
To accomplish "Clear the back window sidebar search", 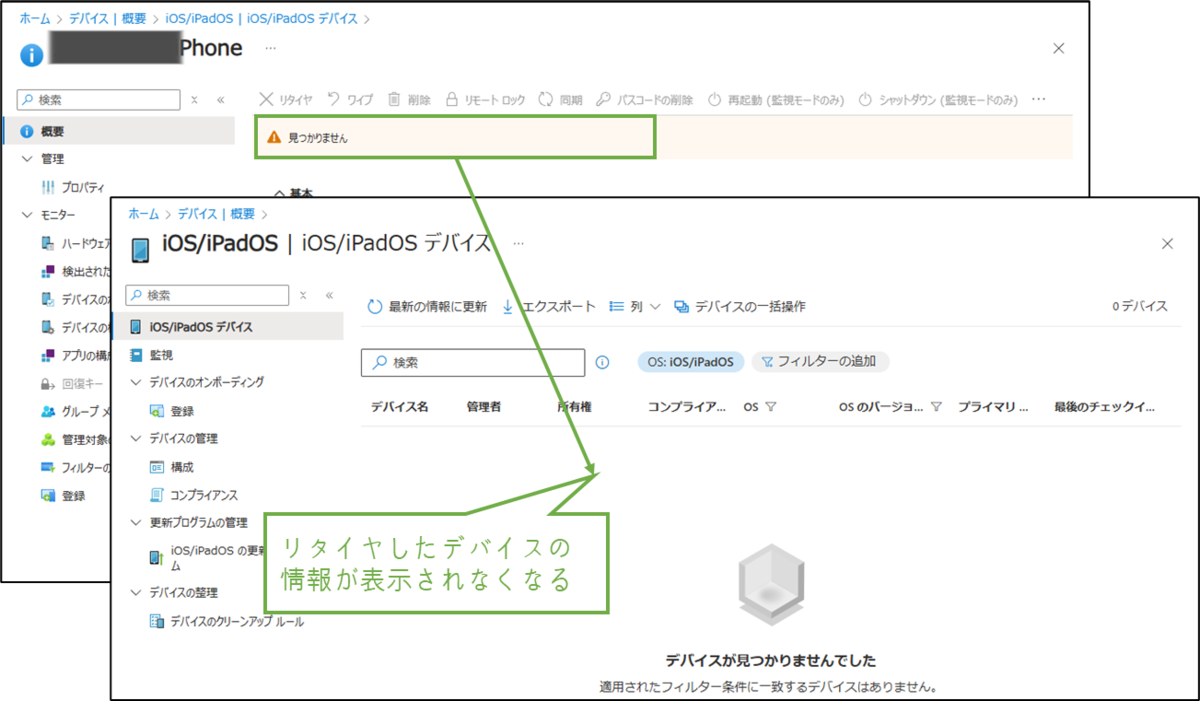I will click(x=194, y=100).
